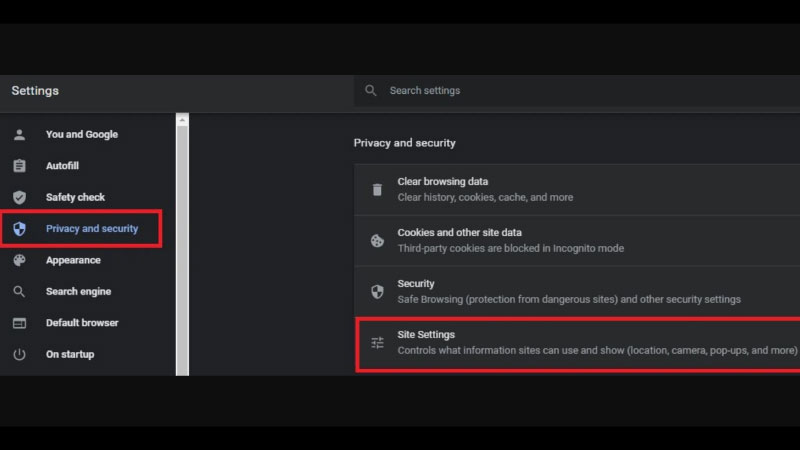Click the person icon beside You and Google
This screenshot has height=450, width=800.
[x=19, y=135]
